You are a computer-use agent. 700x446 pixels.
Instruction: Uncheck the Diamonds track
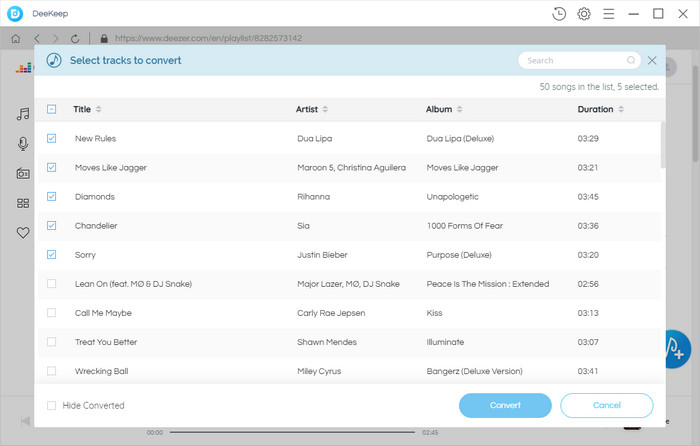point(51,196)
